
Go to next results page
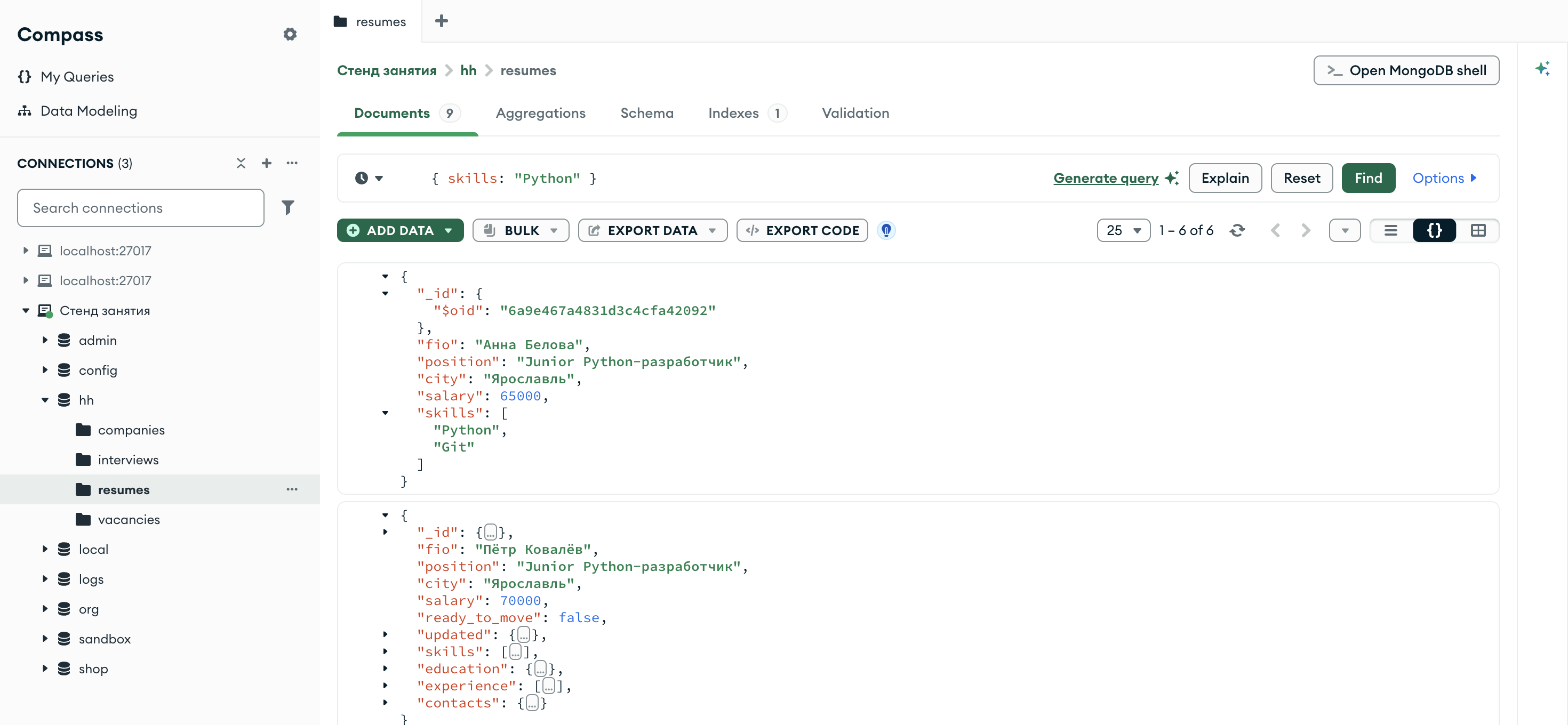pos(1305,230)
